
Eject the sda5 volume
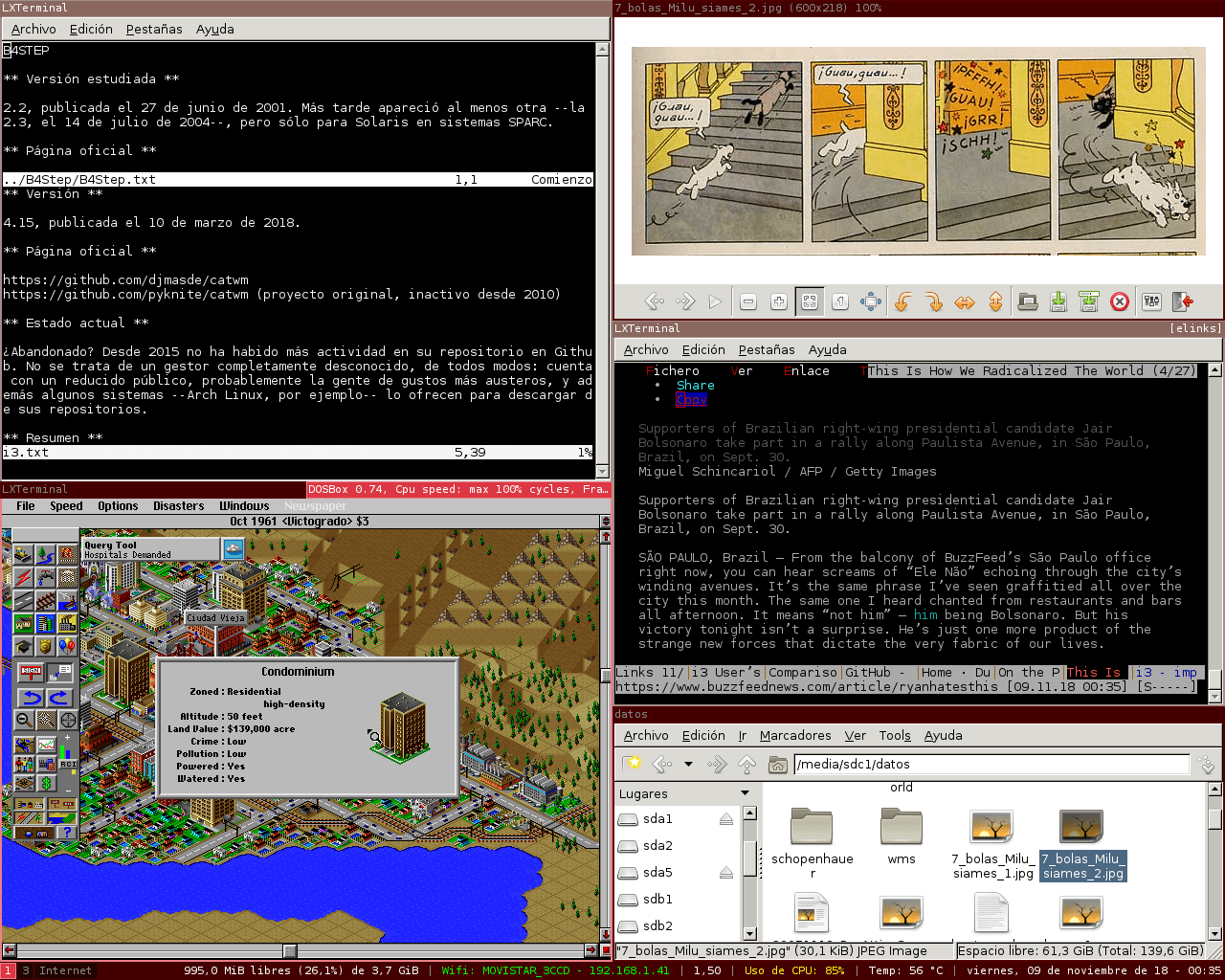tap(726, 873)
